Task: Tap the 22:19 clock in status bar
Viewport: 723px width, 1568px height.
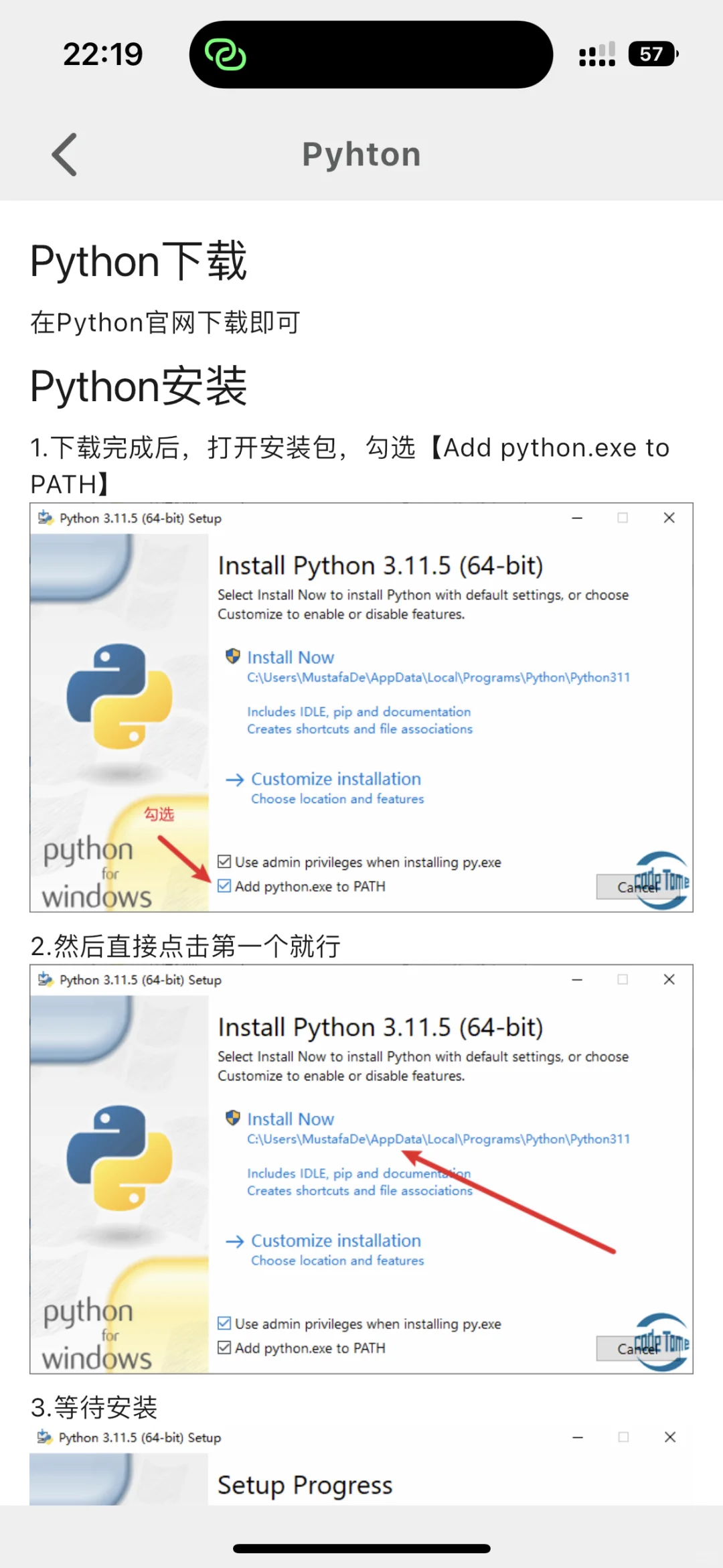Action: pyautogui.click(x=103, y=54)
